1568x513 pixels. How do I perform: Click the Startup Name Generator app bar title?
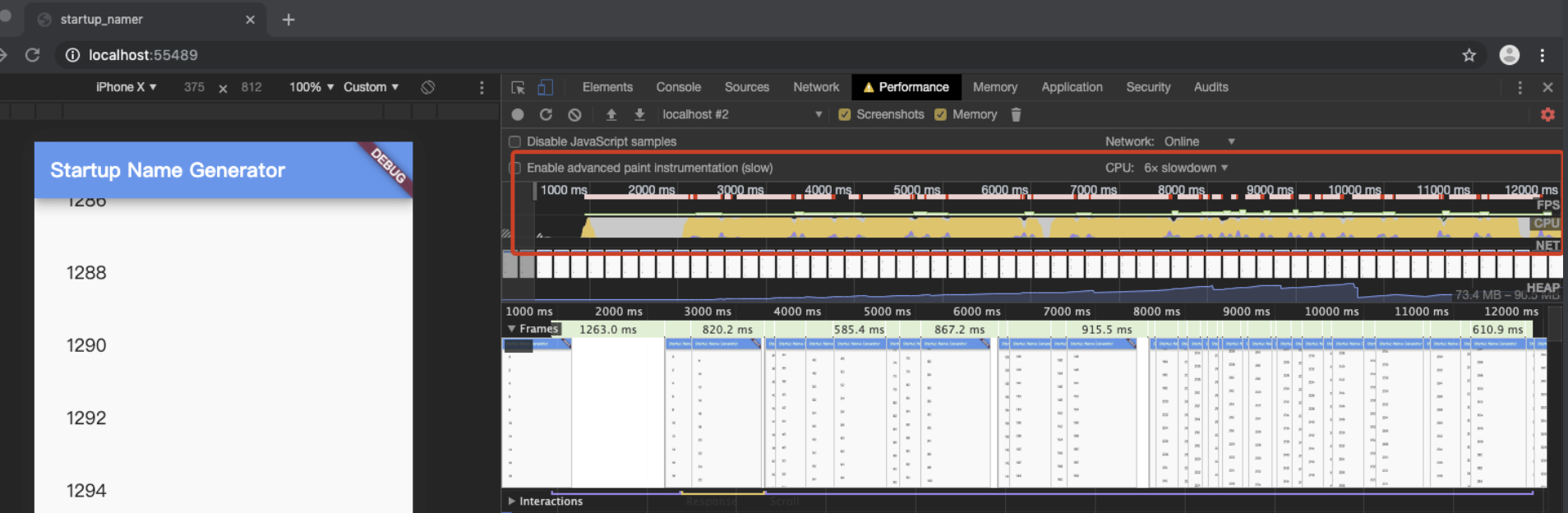click(x=168, y=170)
